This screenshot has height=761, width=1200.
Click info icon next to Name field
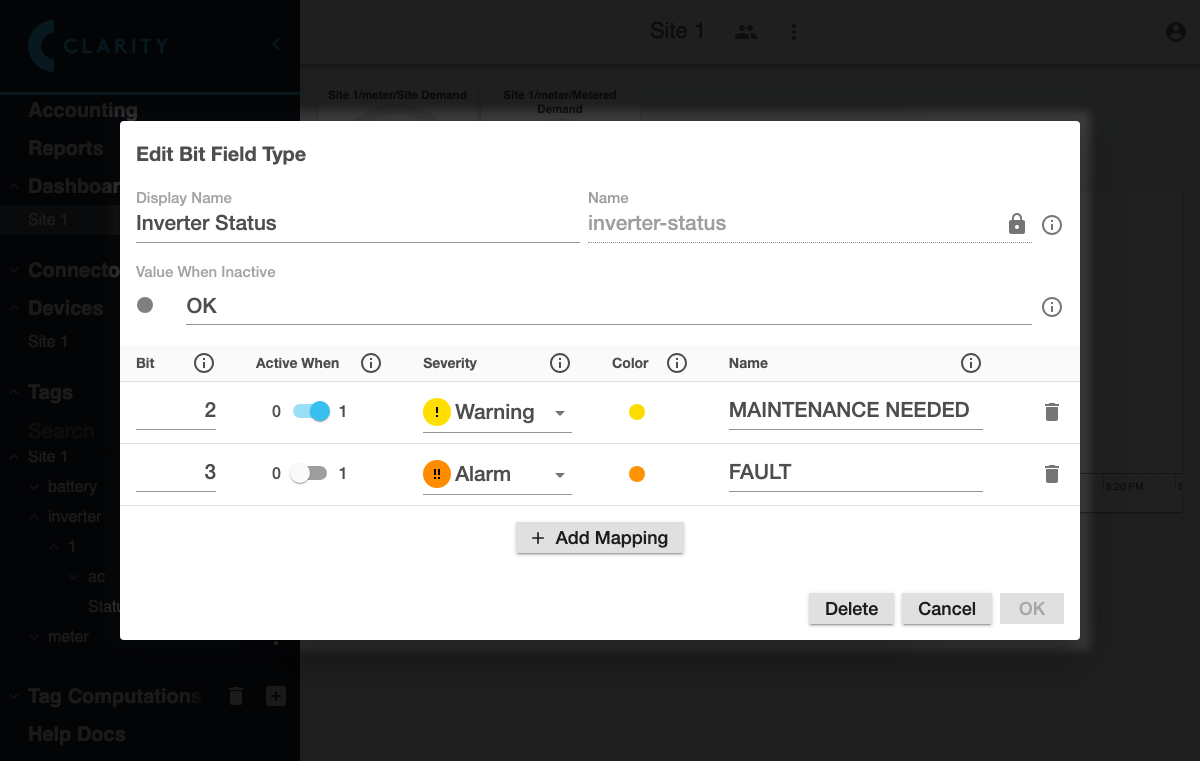[1052, 225]
